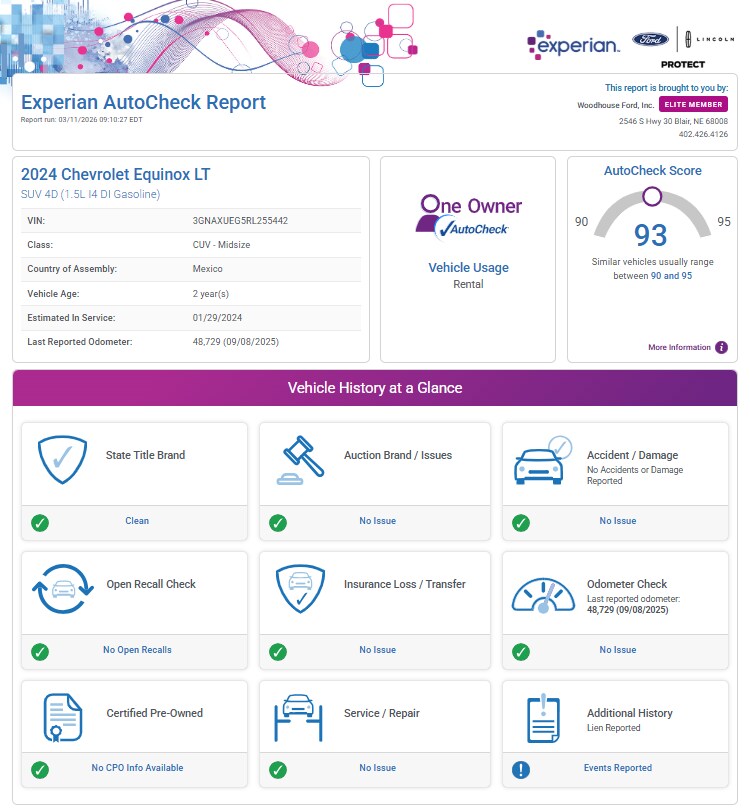Image resolution: width=750 pixels, height=812 pixels.
Task: Click the Experian AutoCheck Report heading
Action: point(143,103)
